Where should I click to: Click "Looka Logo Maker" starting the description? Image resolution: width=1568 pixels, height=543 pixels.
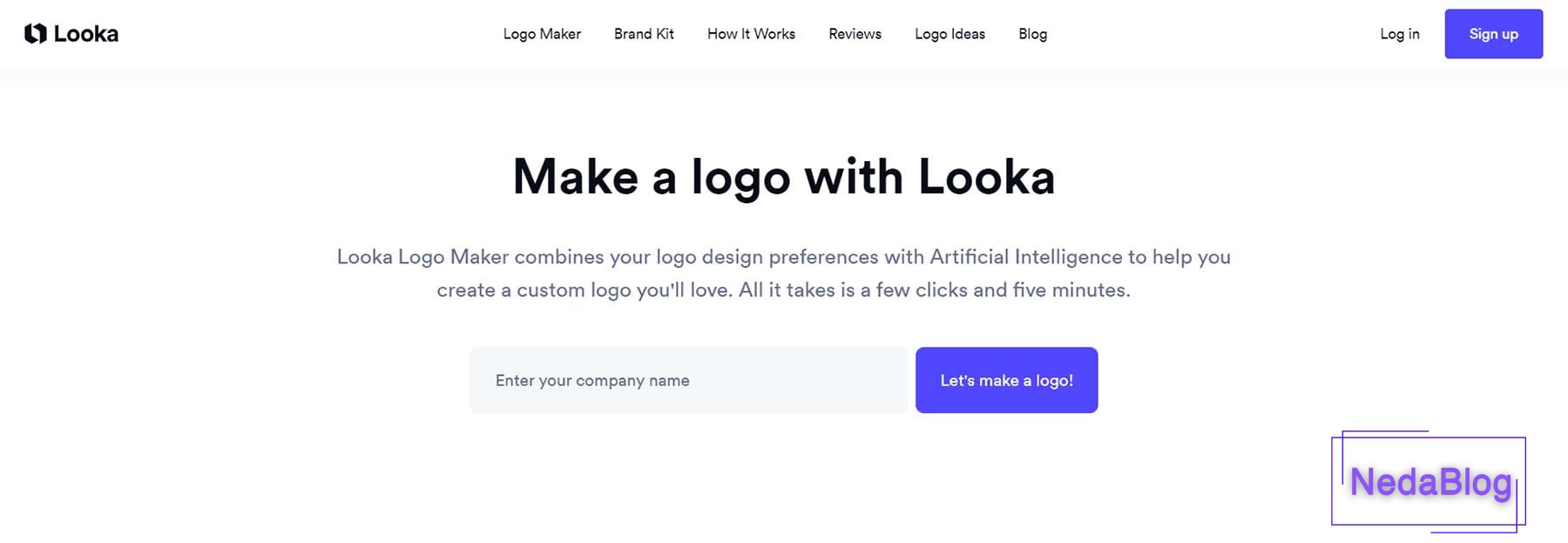tap(422, 257)
